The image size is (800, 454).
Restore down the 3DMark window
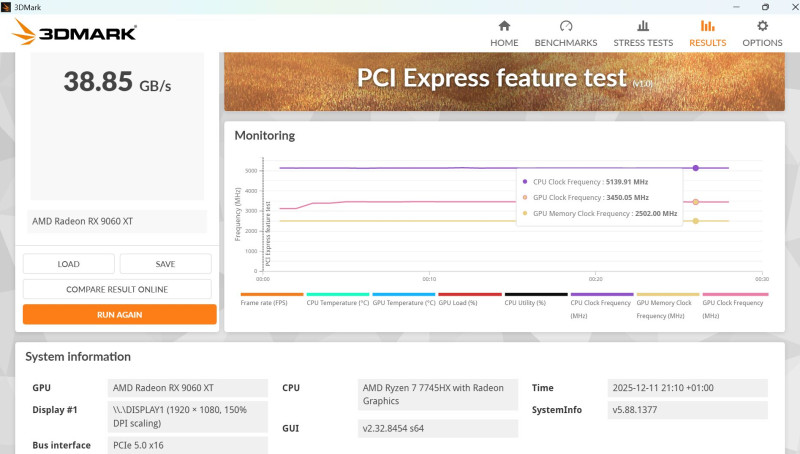[x=765, y=7]
